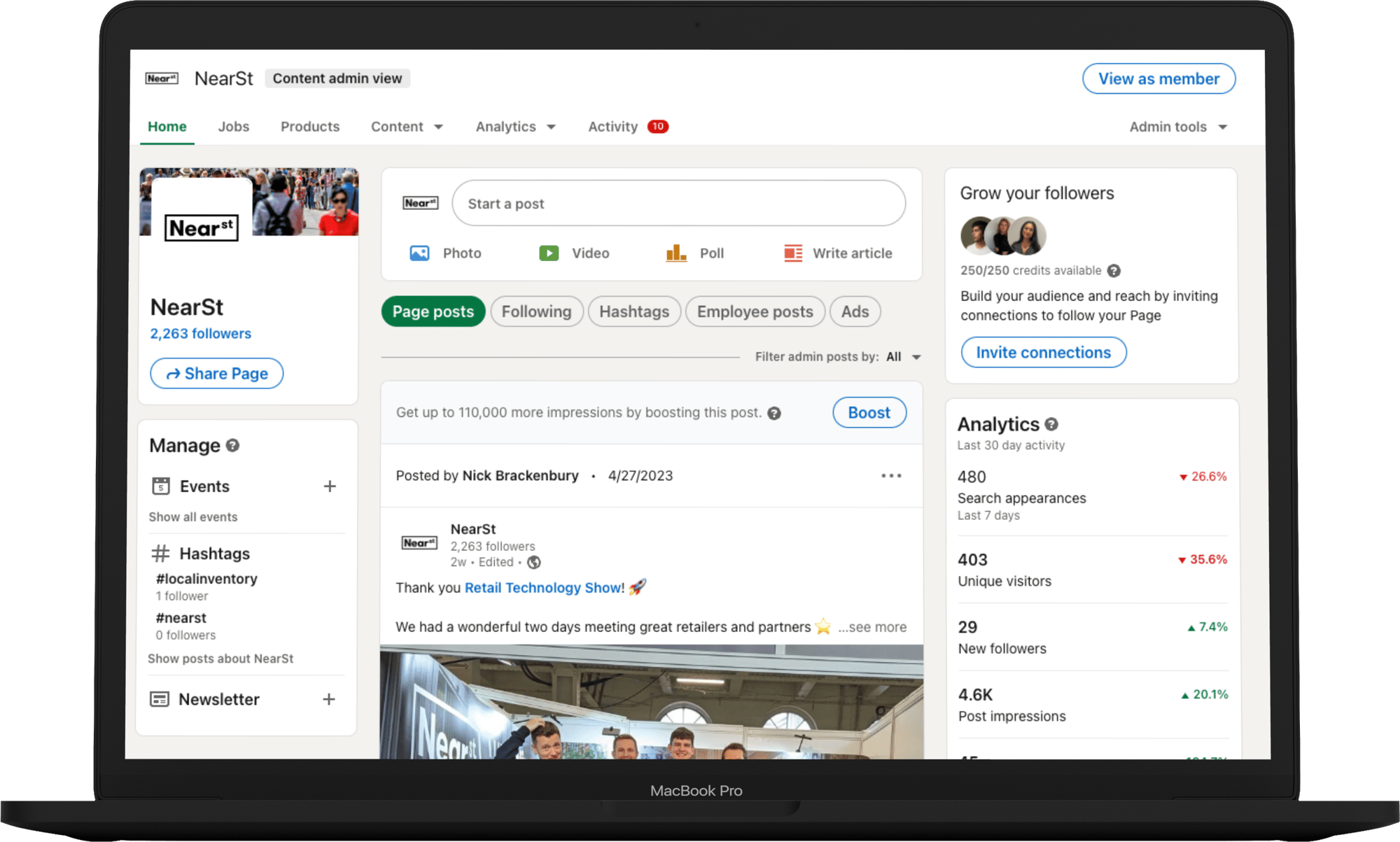Click the Content admin view label
1400x842 pixels.
pos(337,78)
